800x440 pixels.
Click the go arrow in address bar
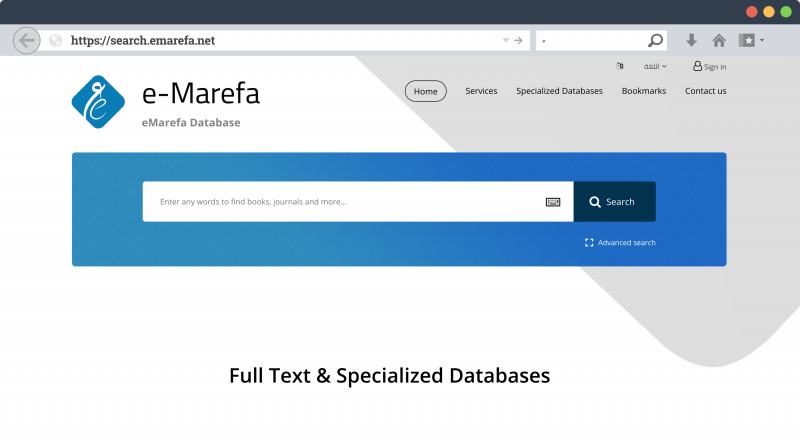coord(518,41)
